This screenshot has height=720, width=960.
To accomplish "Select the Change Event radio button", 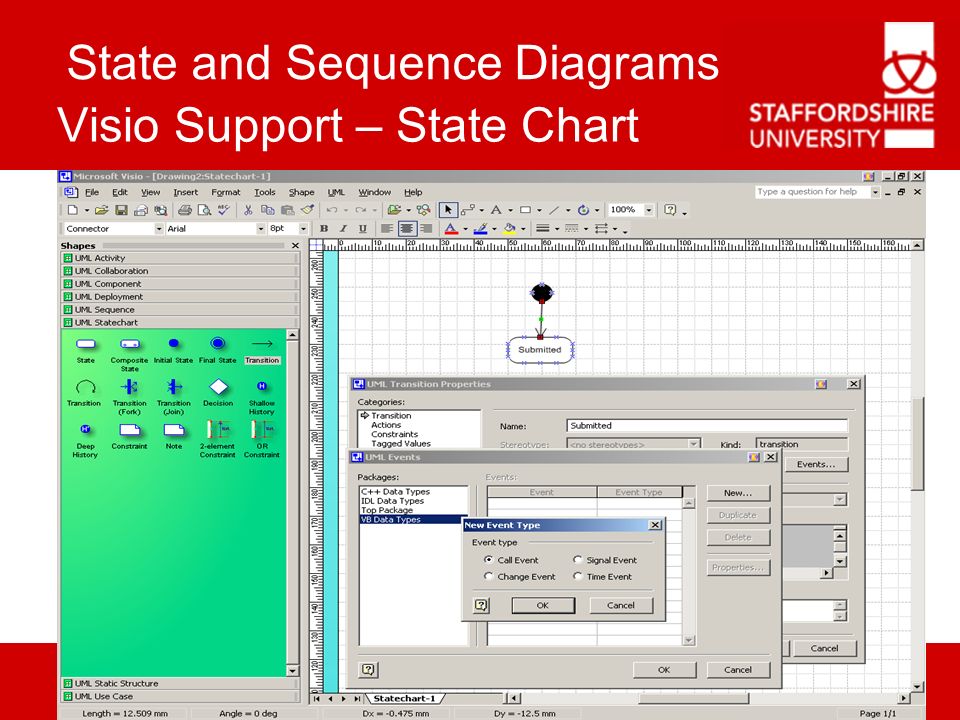I will pos(488,576).
